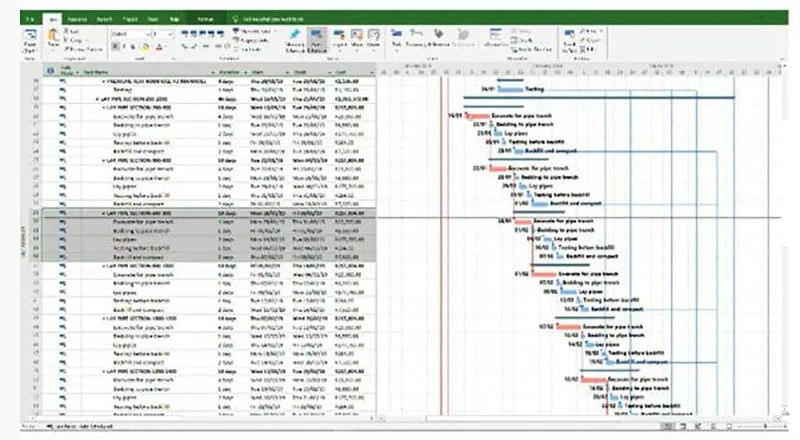Click the Summary task insert icon
The width and height of the screenshot is (800, 440).
(414, 39)
